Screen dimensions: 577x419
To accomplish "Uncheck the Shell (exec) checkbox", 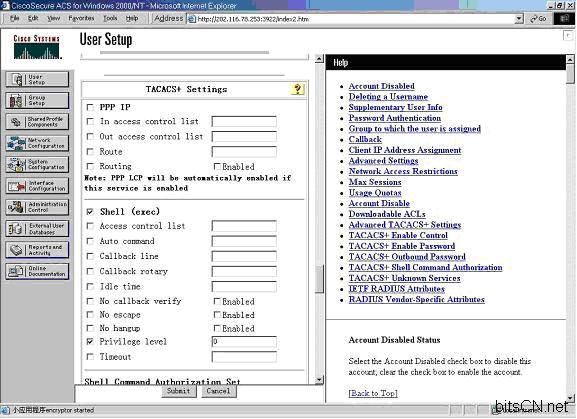I will pyautogui.click(x=90, y=212).
